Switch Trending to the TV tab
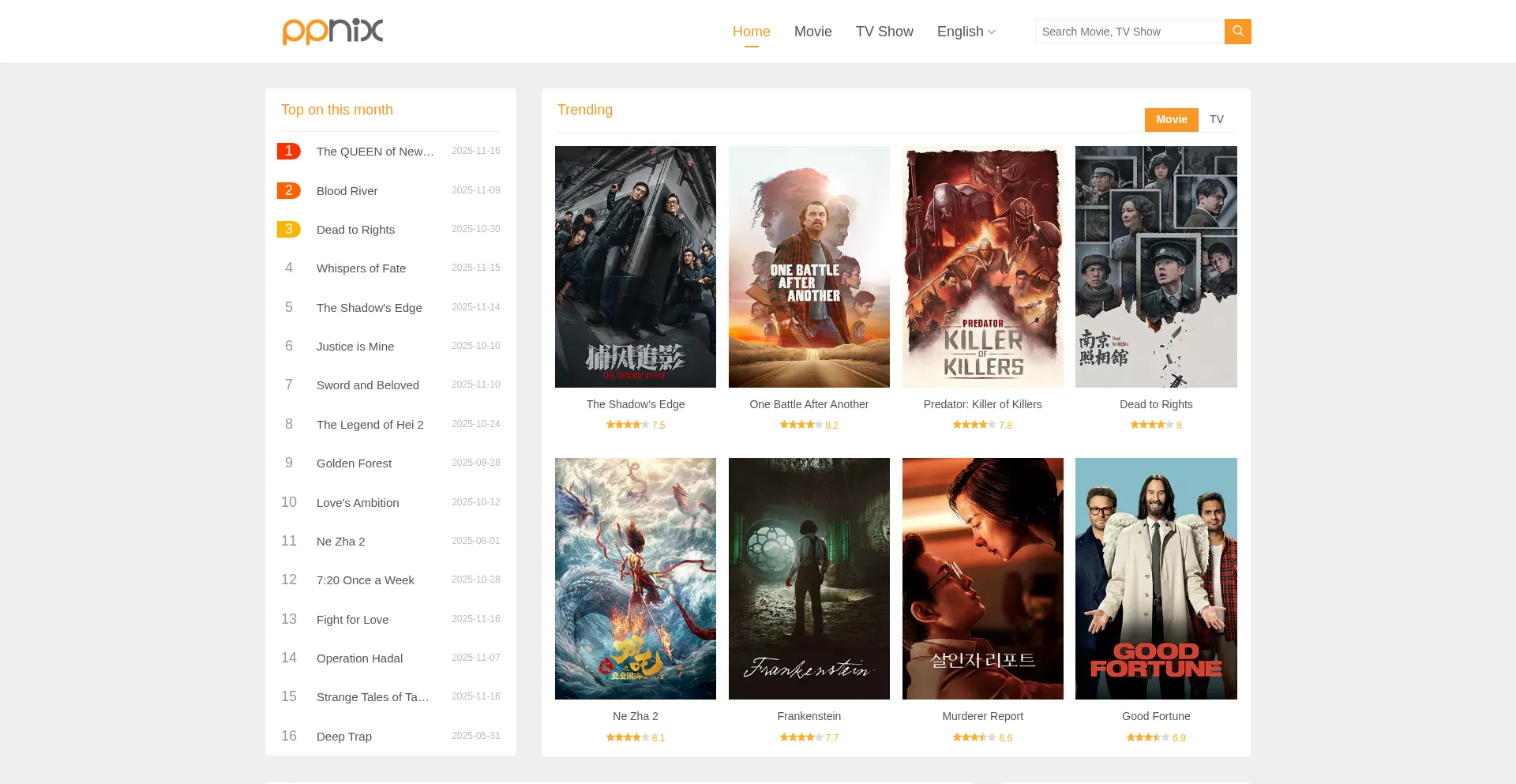Image resolution: width=1516 pixels, height=784 pixels. click(1216, 119)
